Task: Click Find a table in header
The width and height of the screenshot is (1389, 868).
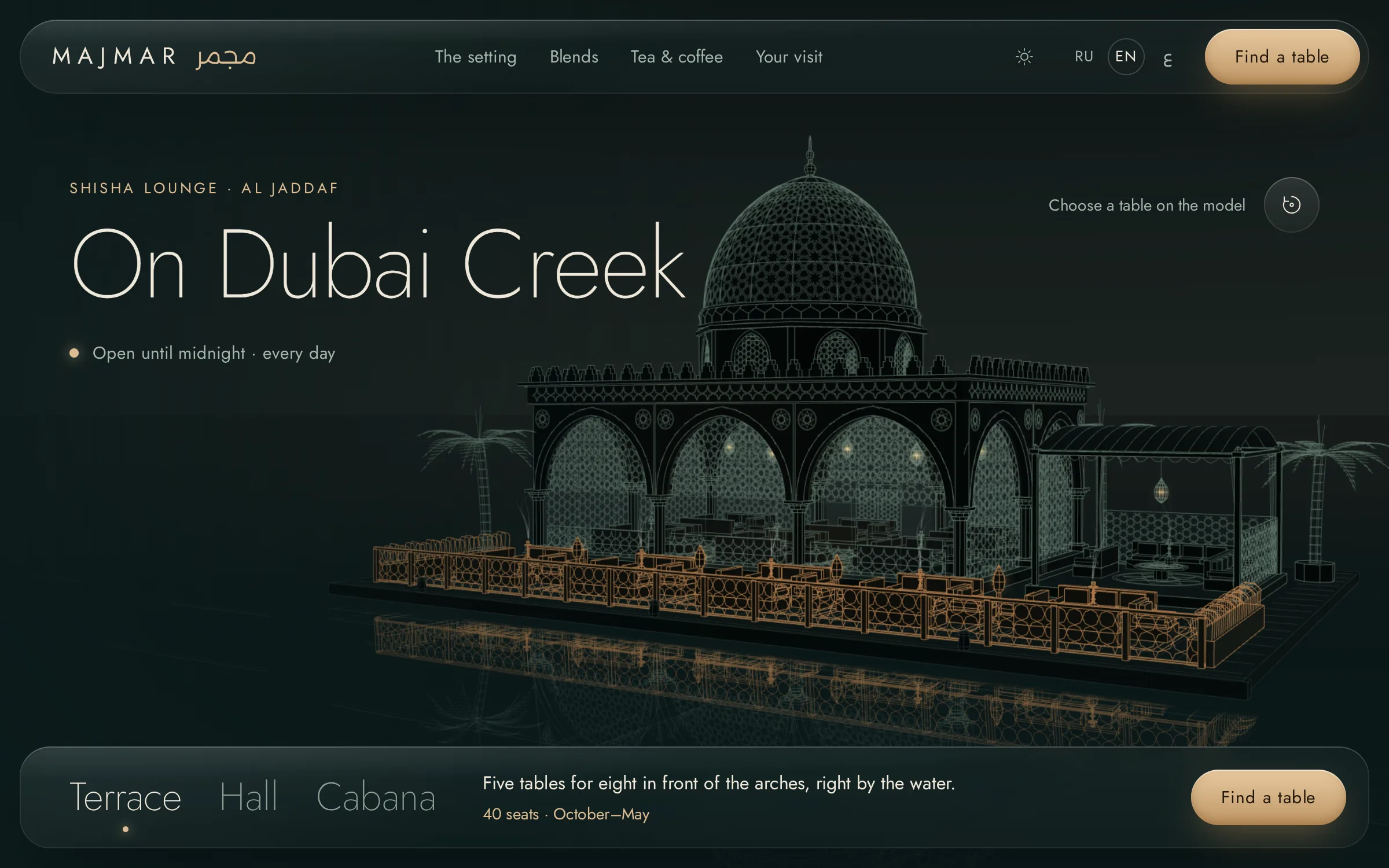Action: click(1282, 57)
